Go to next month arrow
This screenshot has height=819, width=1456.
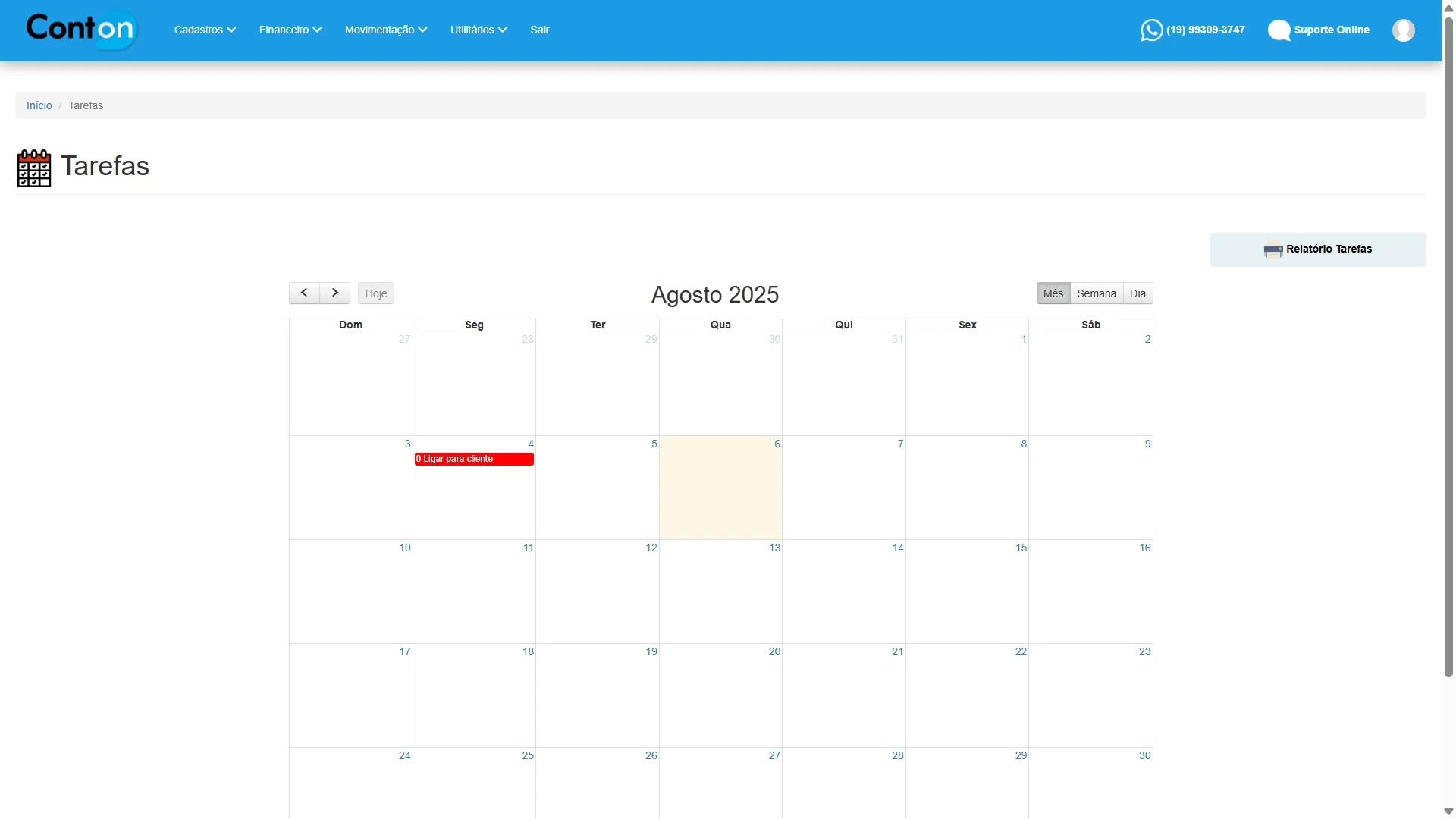(x=334, y=293)
